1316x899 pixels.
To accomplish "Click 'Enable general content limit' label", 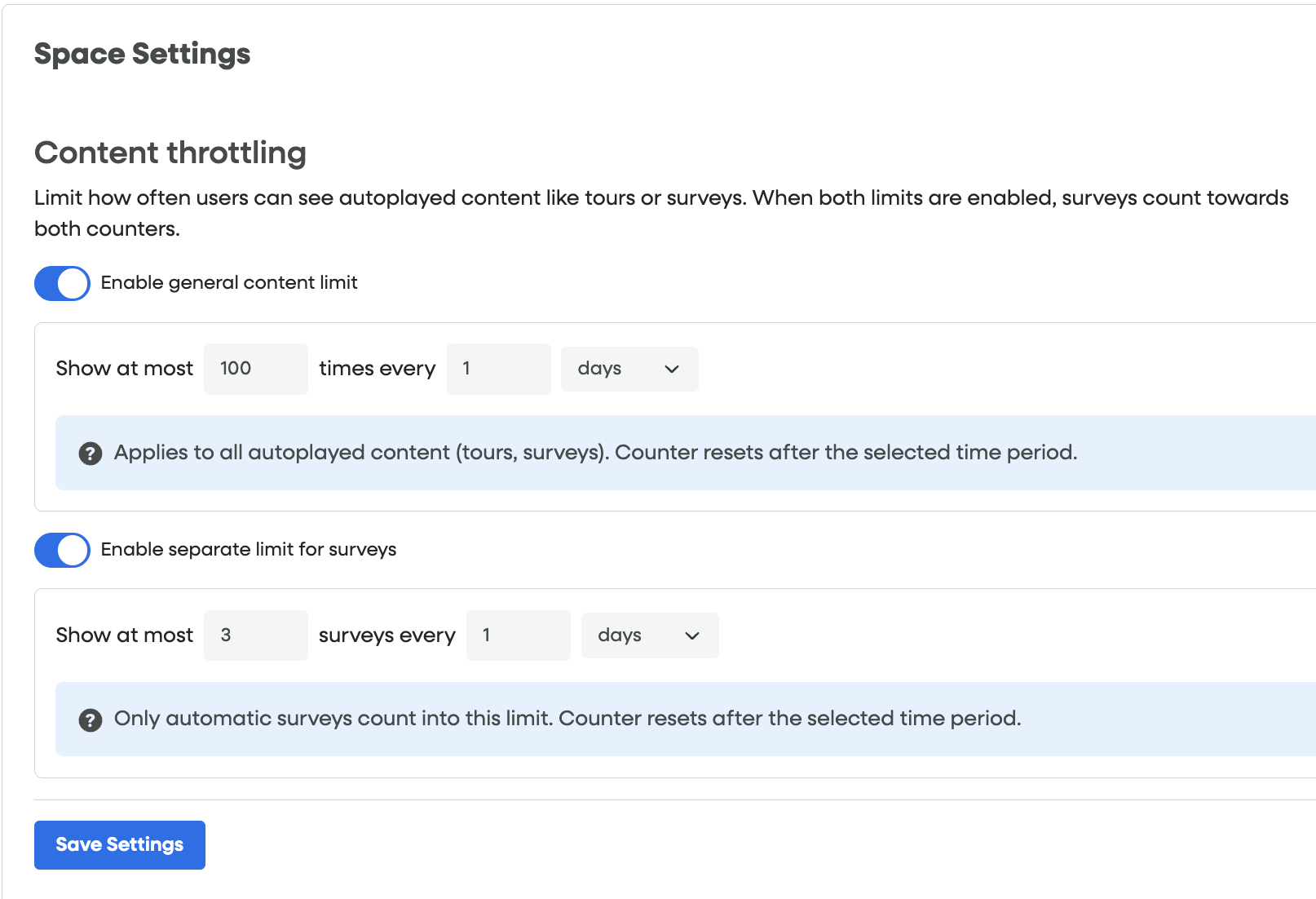I will (229, 283).
